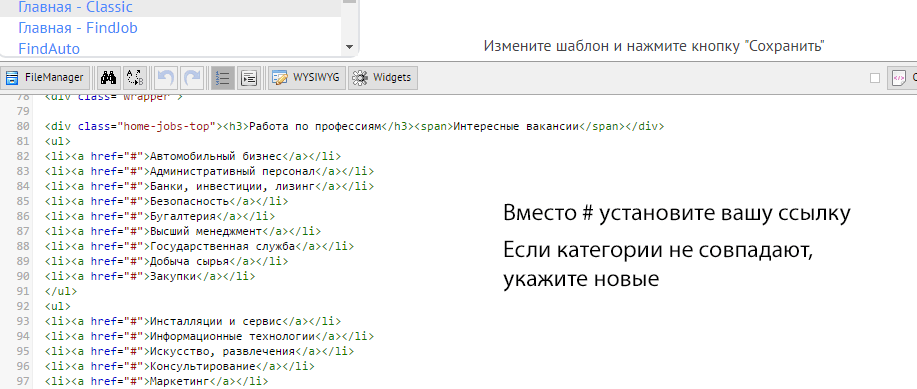Click in code line 'Маркетинг'

tap(156, 381)
